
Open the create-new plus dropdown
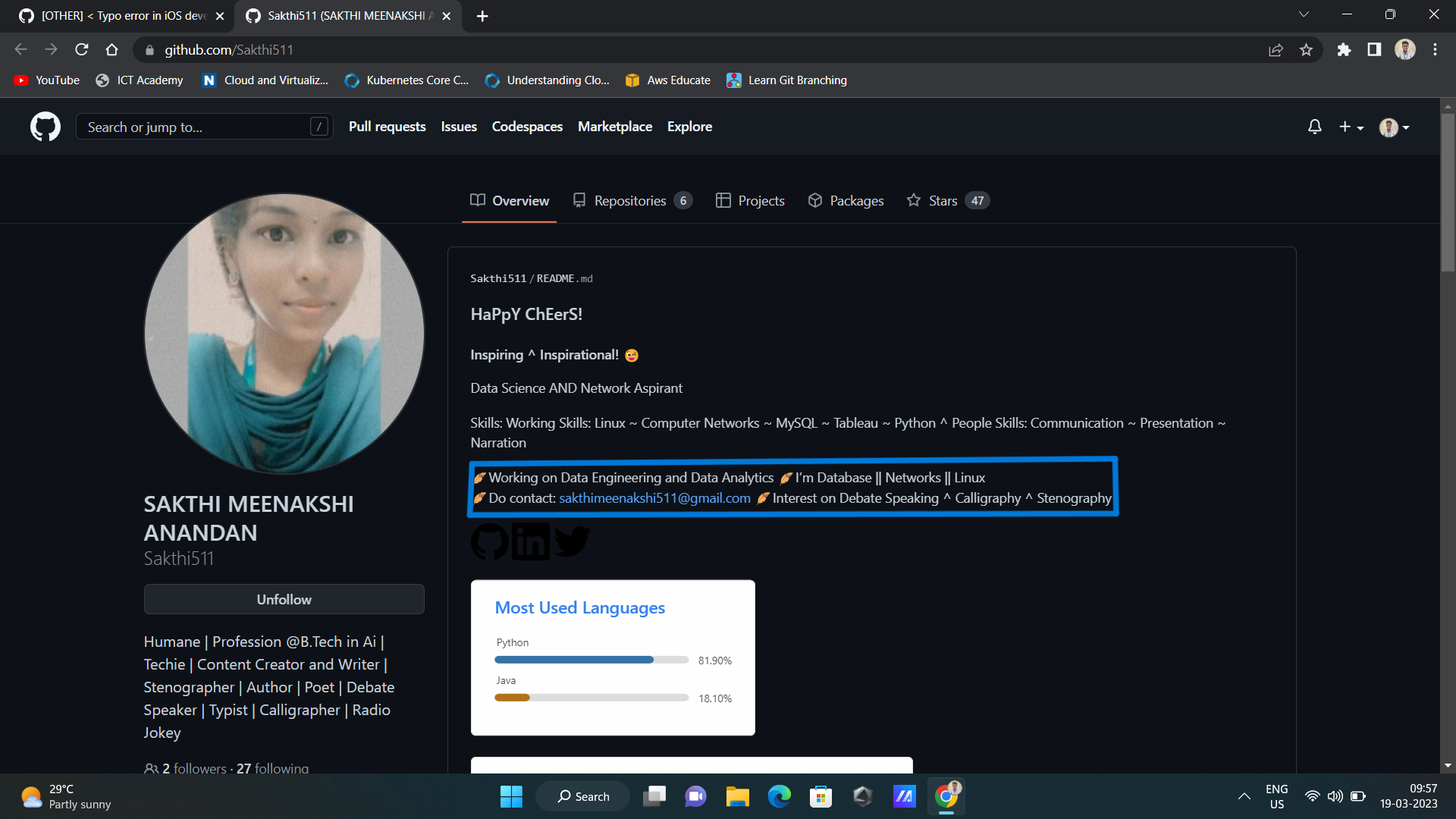(x=1351, y=127)
